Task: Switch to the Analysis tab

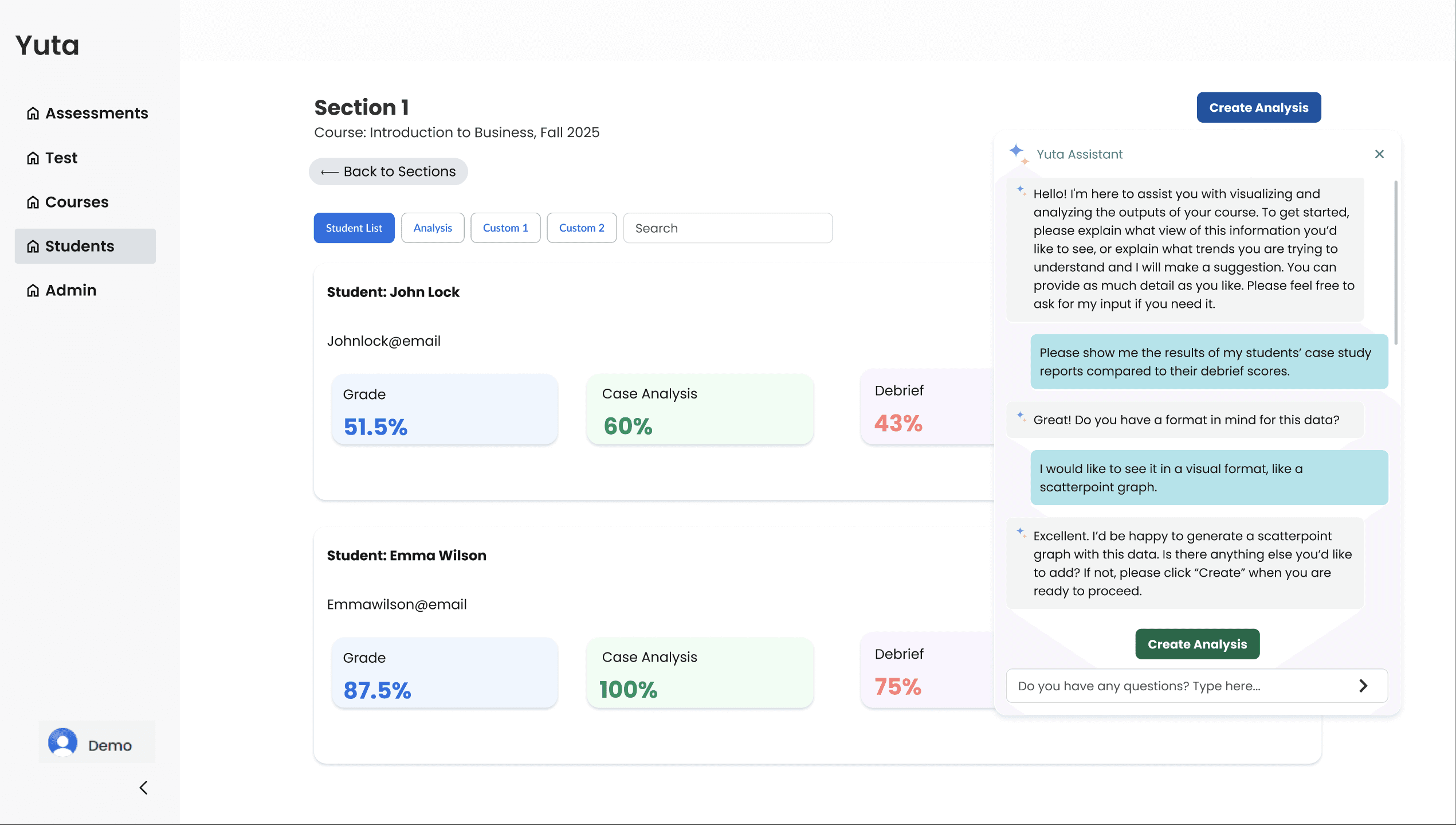Action: coord(433,228)
